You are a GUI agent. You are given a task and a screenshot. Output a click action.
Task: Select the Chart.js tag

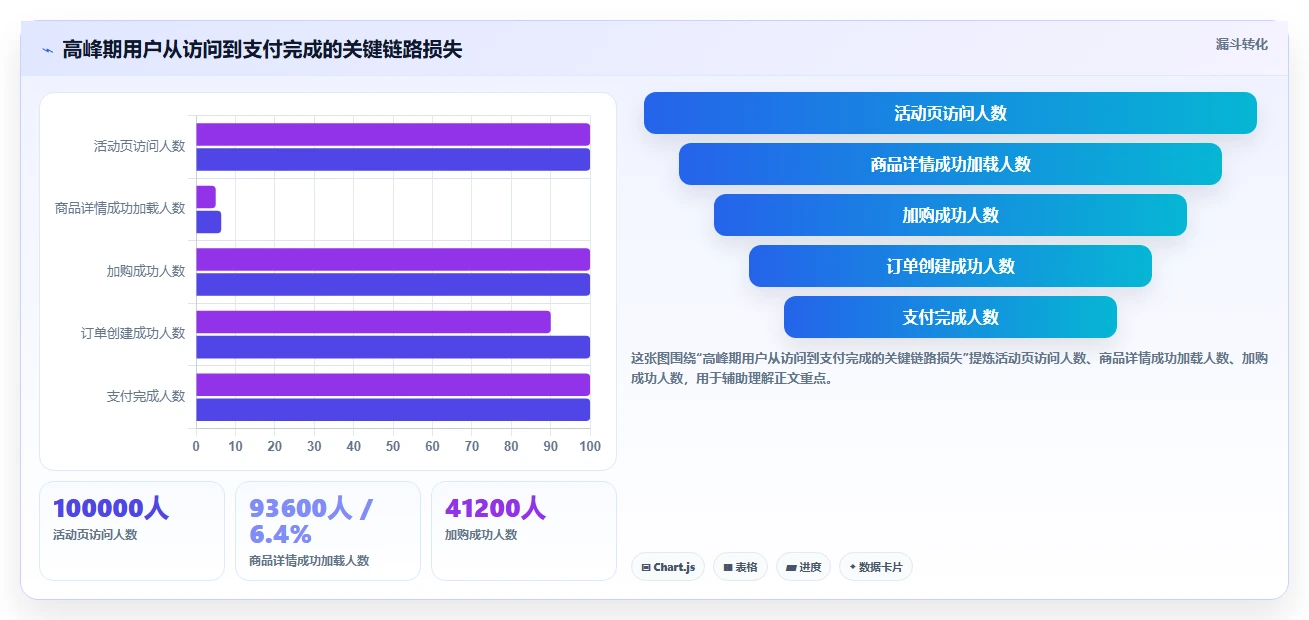[668, 567]
